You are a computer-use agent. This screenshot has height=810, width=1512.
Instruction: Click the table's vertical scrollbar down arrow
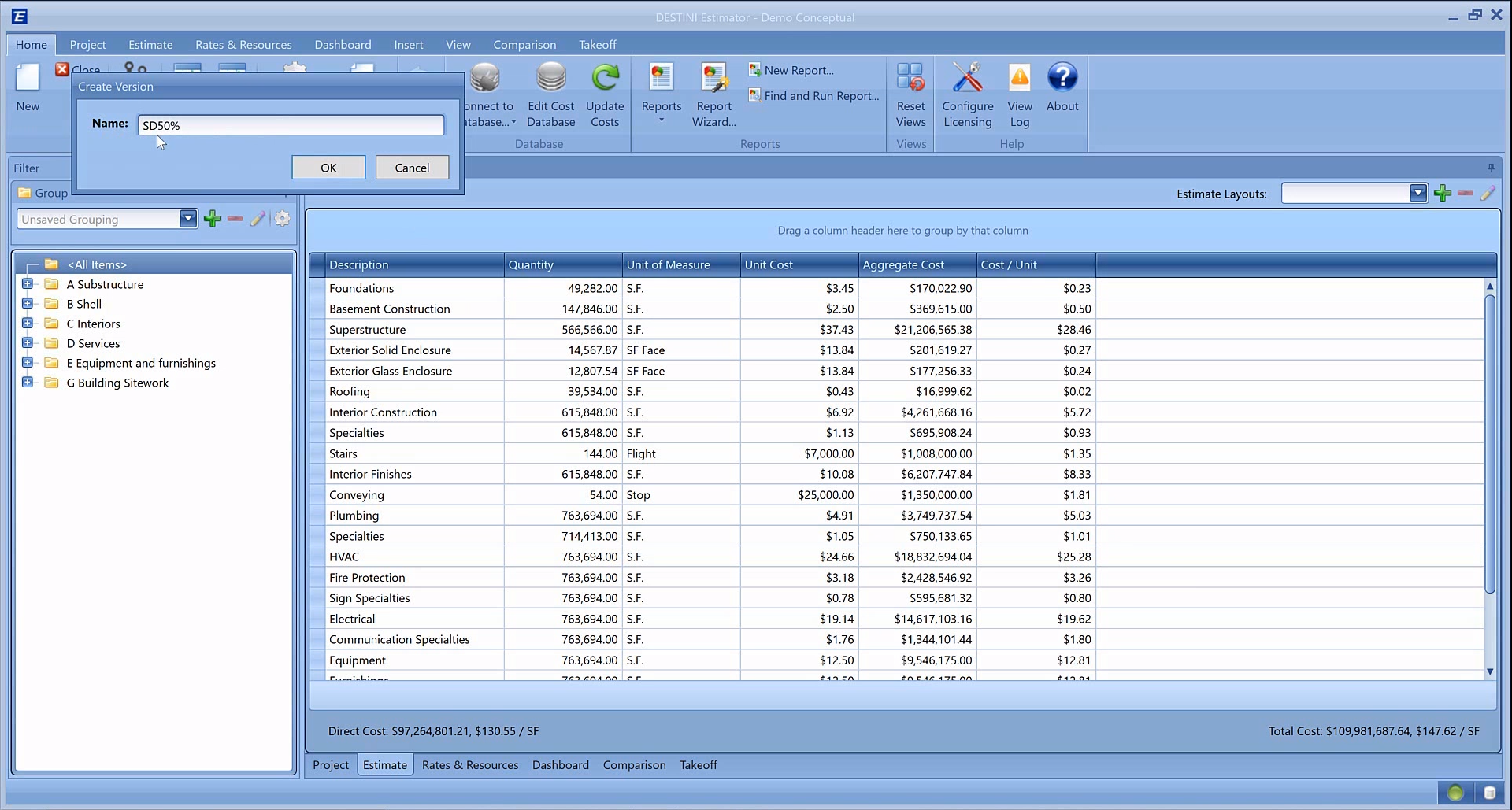[1489, 671]
